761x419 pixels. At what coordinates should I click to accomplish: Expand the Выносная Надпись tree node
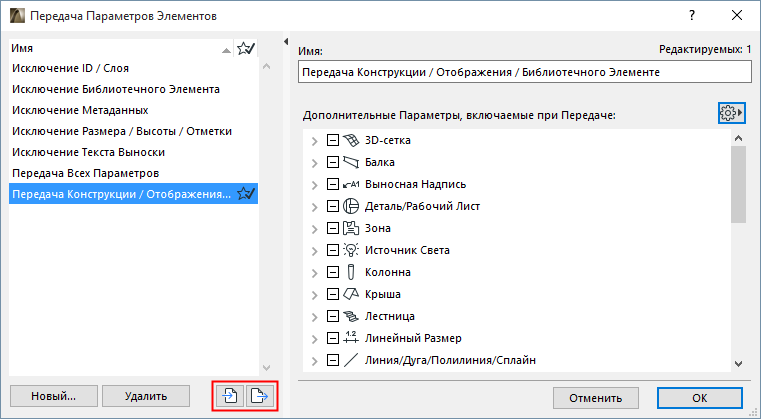315,185
